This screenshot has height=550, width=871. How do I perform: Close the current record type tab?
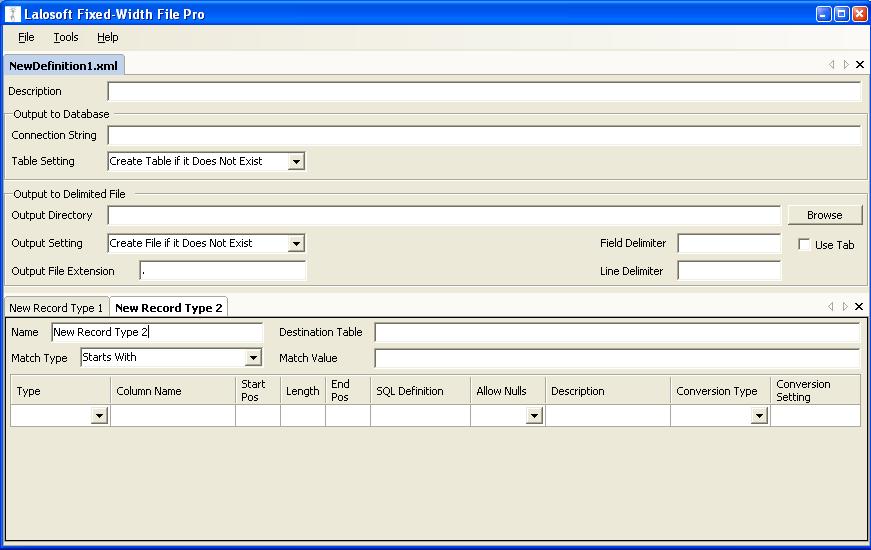click(x=859, y=307)
